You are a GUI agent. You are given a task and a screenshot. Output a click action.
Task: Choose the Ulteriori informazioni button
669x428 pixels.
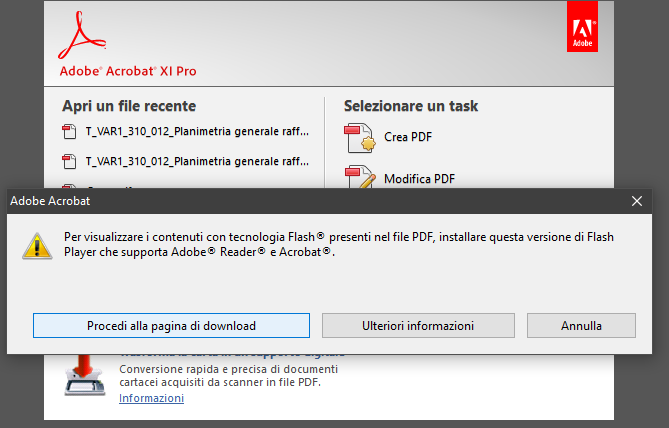pos(419,326)
